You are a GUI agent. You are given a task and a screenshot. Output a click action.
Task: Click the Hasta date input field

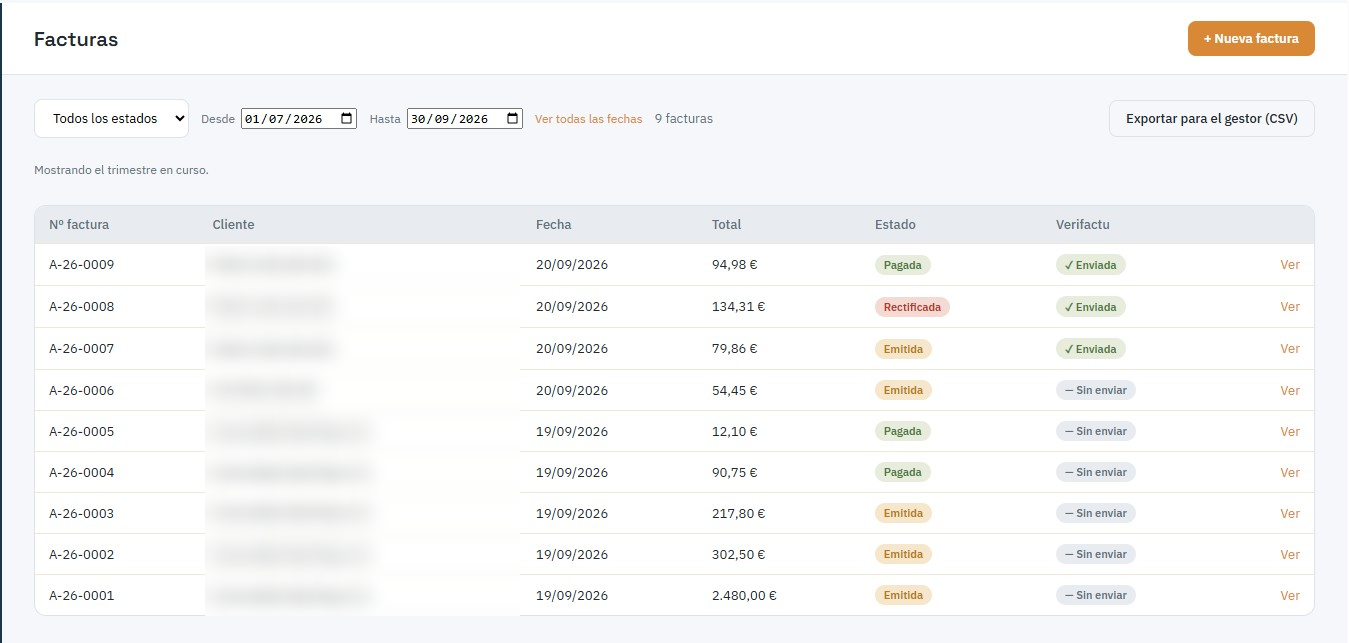click(x=464, y=118)
